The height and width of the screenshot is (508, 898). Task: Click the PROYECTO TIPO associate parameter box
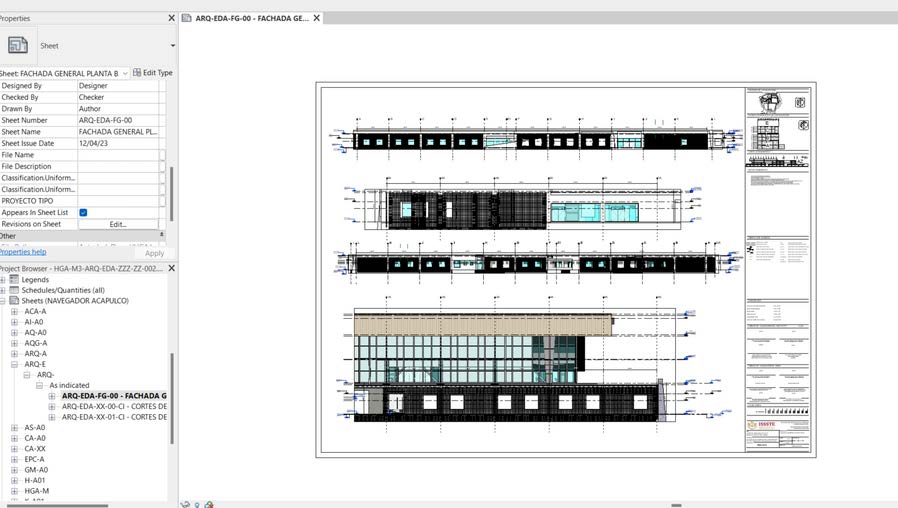162,201
